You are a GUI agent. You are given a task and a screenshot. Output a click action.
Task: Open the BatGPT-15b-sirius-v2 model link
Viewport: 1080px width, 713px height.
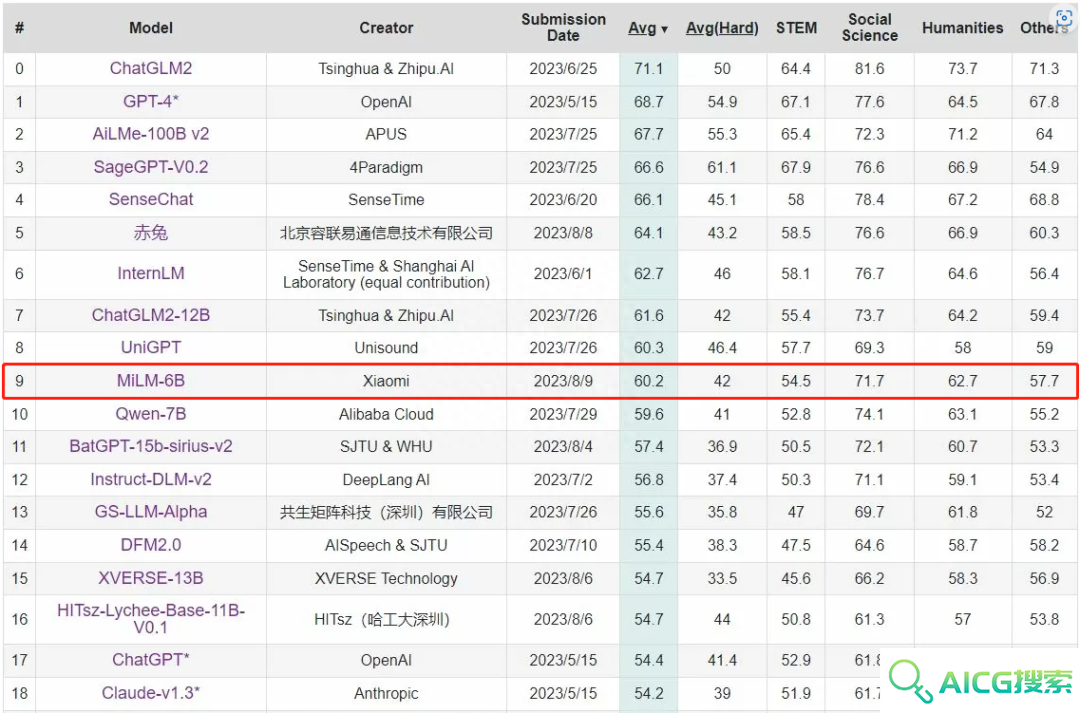(x=151, y=446)
